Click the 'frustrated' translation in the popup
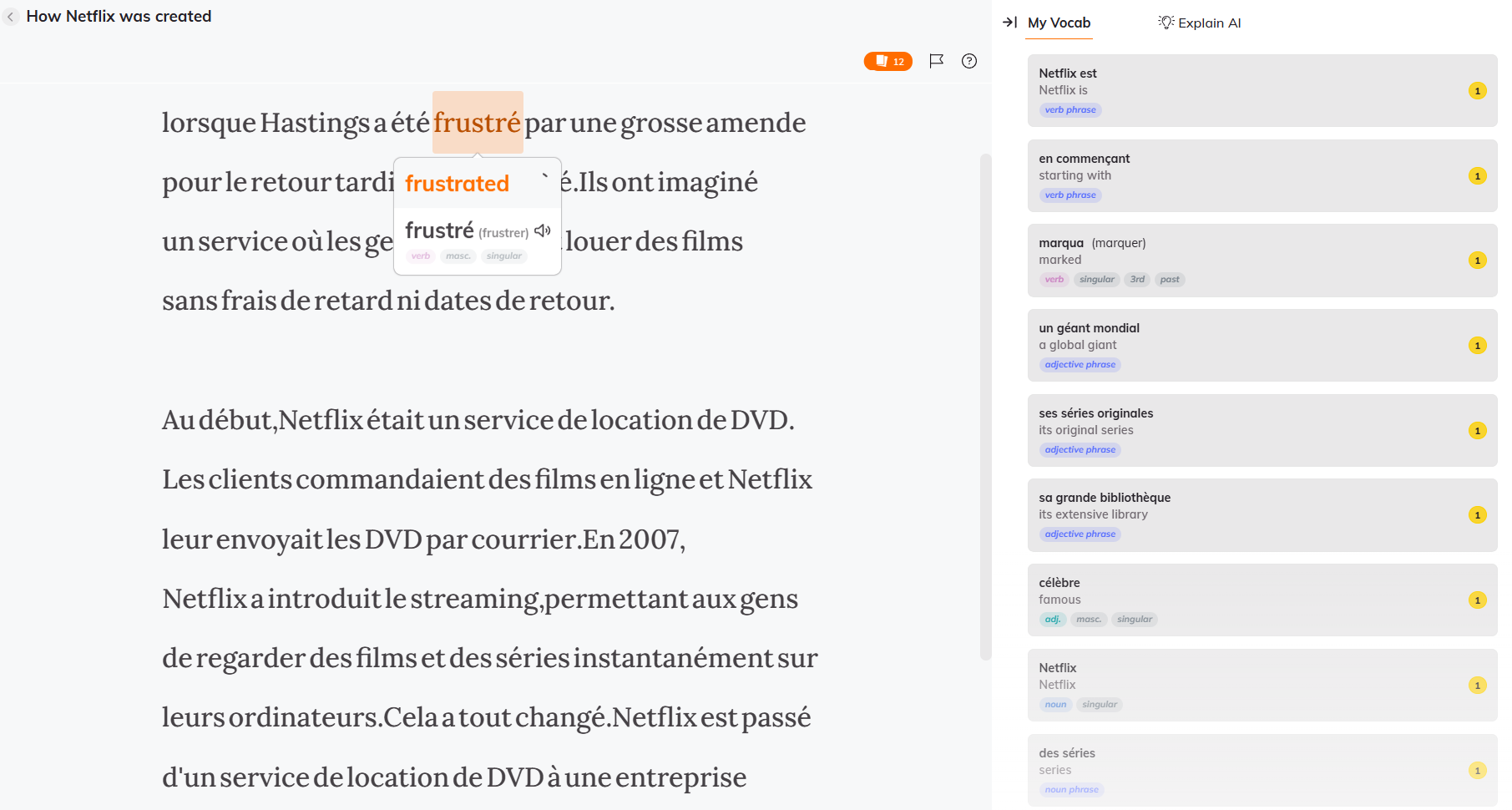The height and width of the screenshot is (810, 1512). point(457,184)
